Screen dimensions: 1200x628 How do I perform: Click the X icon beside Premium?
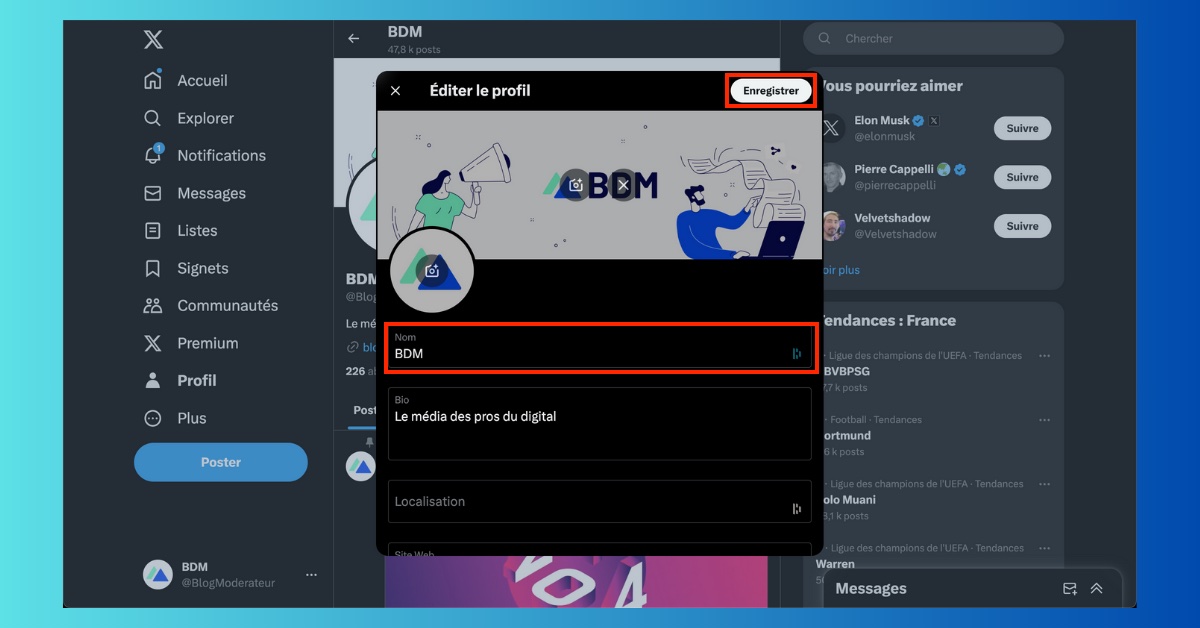(x=153, y=343)
